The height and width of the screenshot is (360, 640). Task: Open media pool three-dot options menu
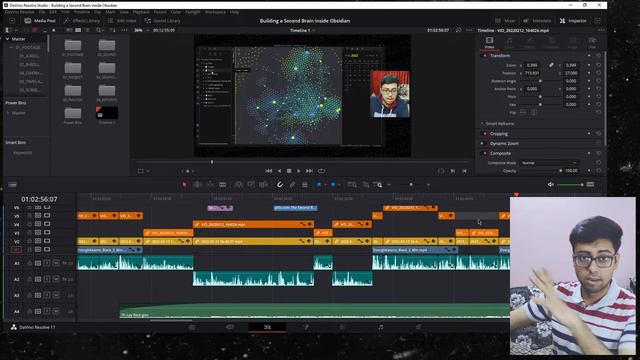pyautogui.click(x=124, y=30)
